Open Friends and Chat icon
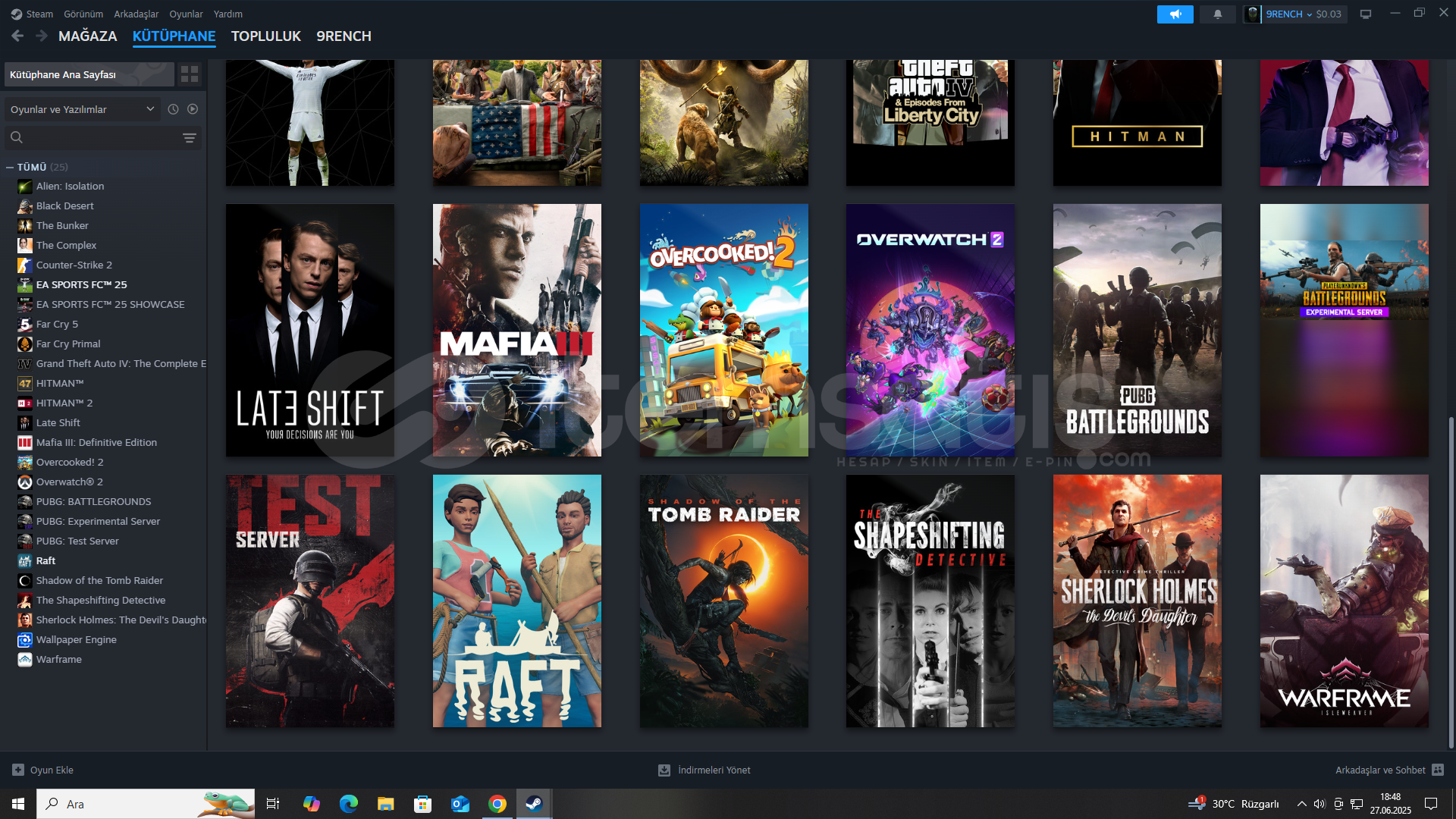 (x=1438, y=770)
